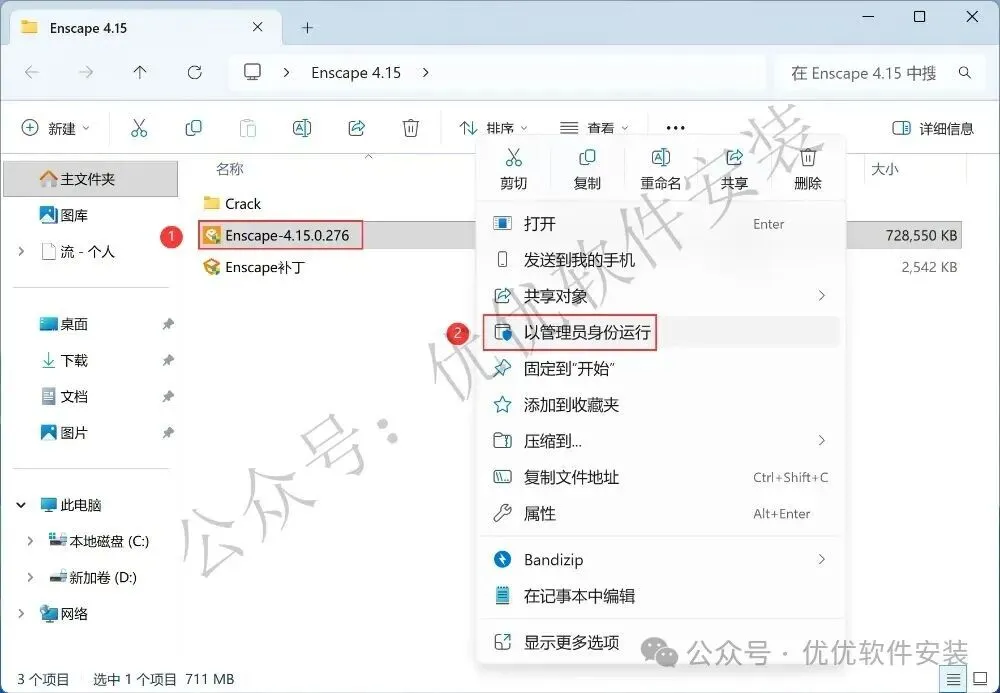Click the This PC monitor icon in address bar
Viewport: 1000px width, 693px height.
[x=253, y=72]
